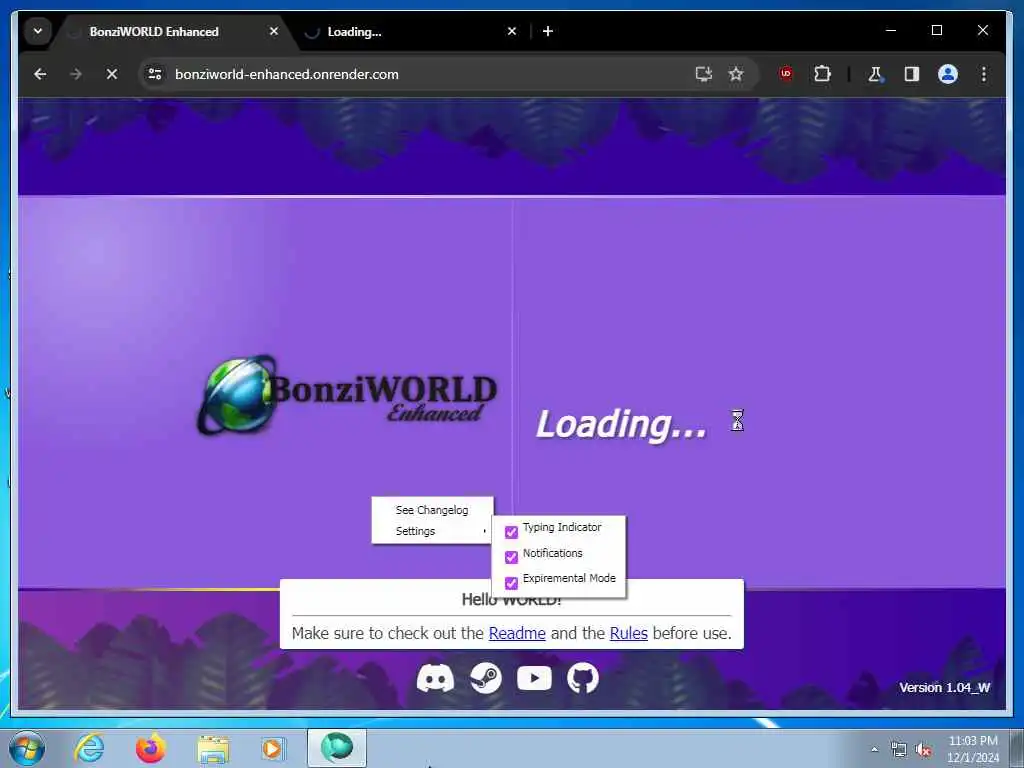The height and width of the screenshot is (768, 1024).
Task: Open the Rules link
Action: click(628, 633)
